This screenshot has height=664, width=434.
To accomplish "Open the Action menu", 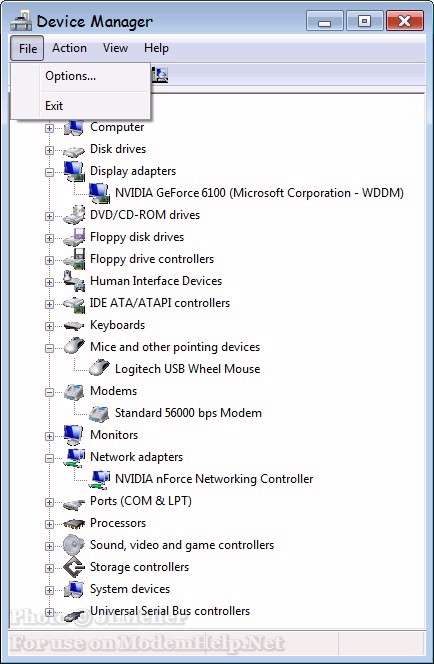I will [x=69, y=48].
